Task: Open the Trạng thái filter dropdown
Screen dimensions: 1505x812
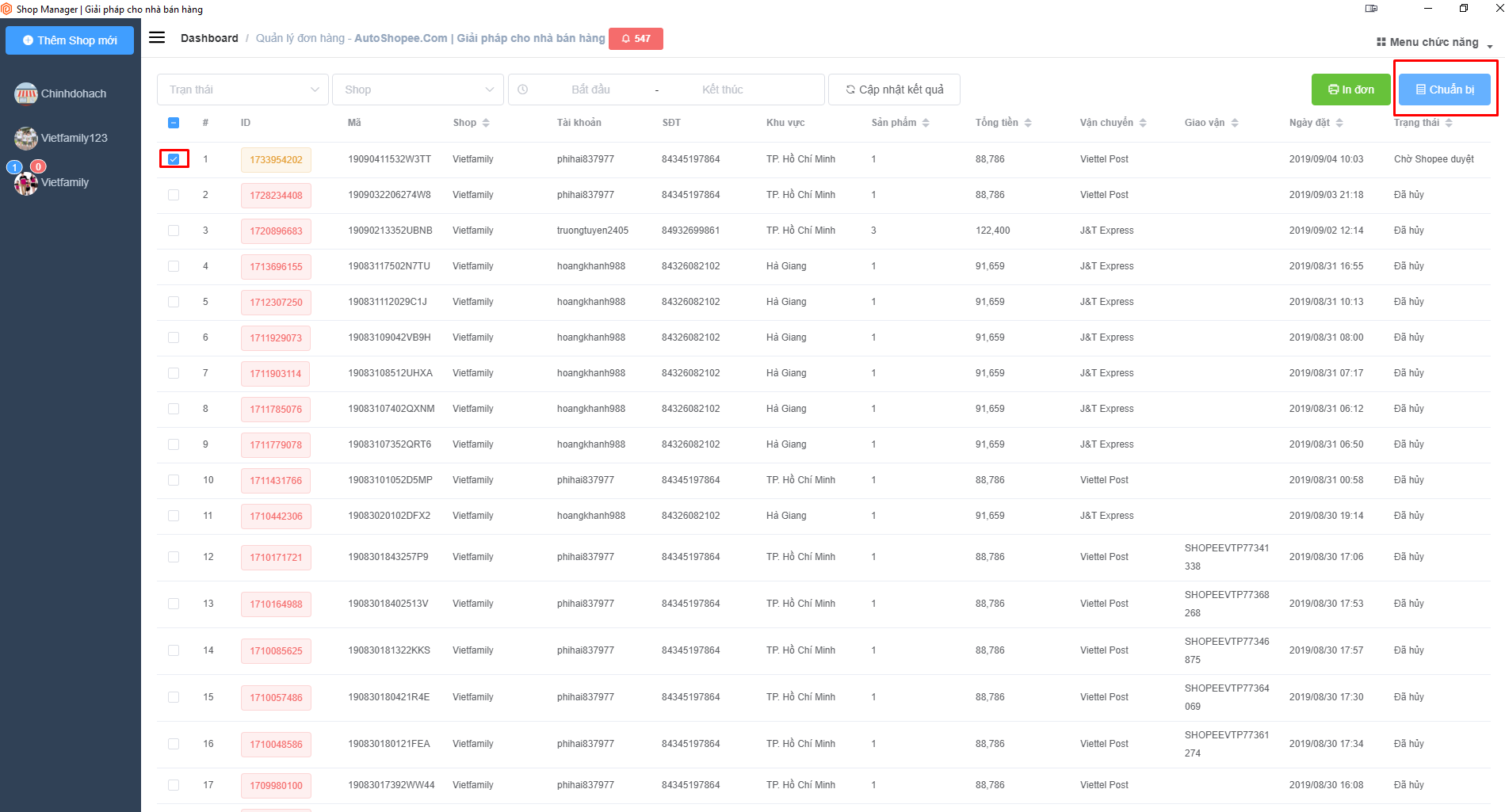Action: [243, 90]
